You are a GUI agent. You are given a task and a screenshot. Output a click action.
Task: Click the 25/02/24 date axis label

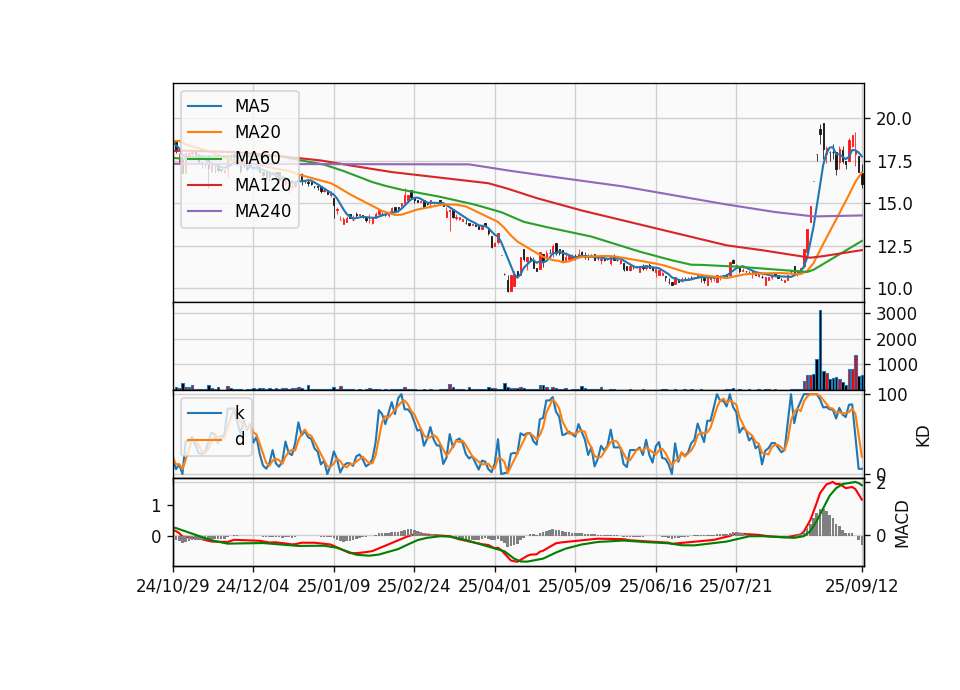click(x=414, y=586)
